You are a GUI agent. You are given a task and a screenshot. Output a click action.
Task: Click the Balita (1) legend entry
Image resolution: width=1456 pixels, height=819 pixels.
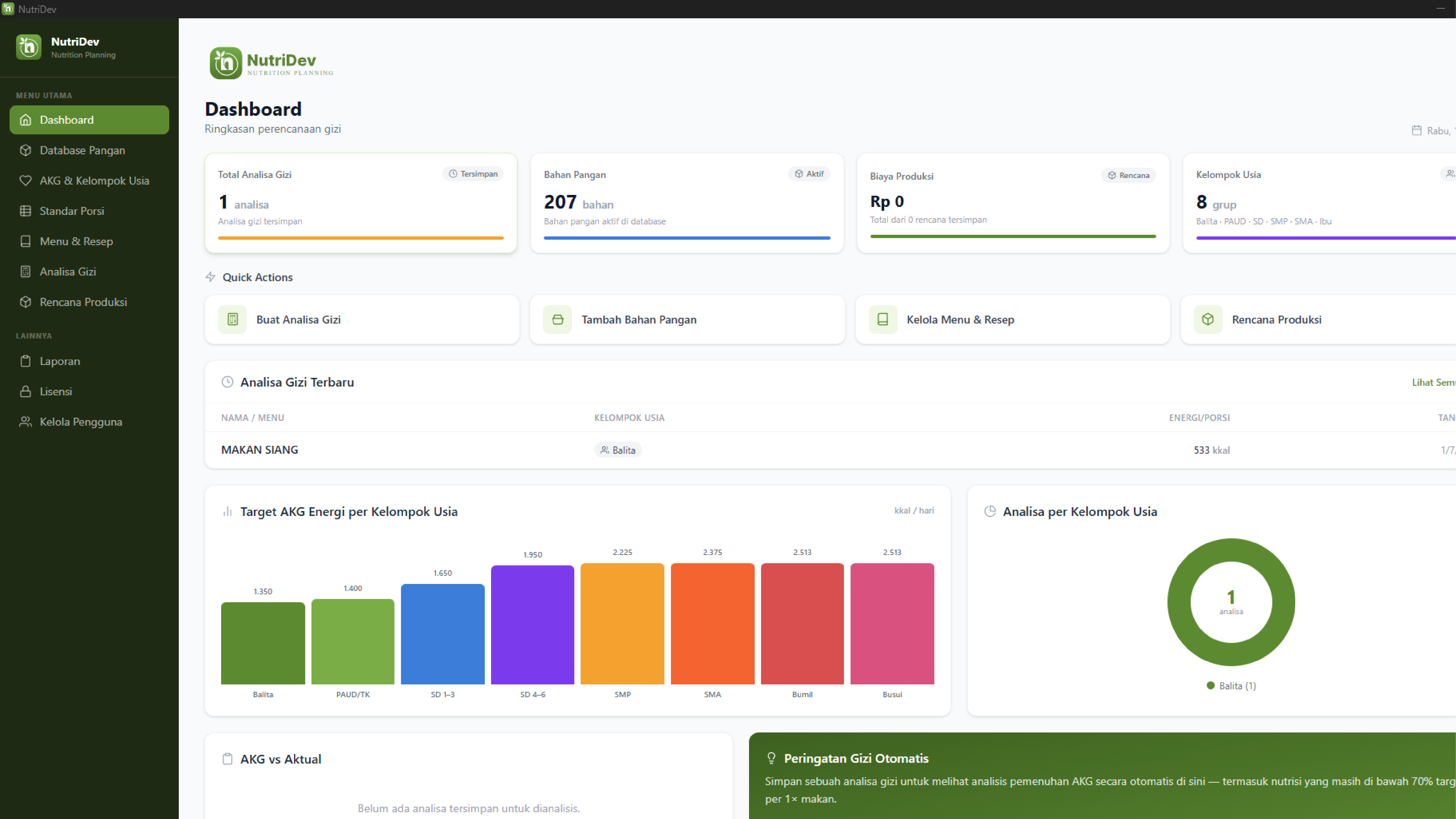coord(1231,686)
